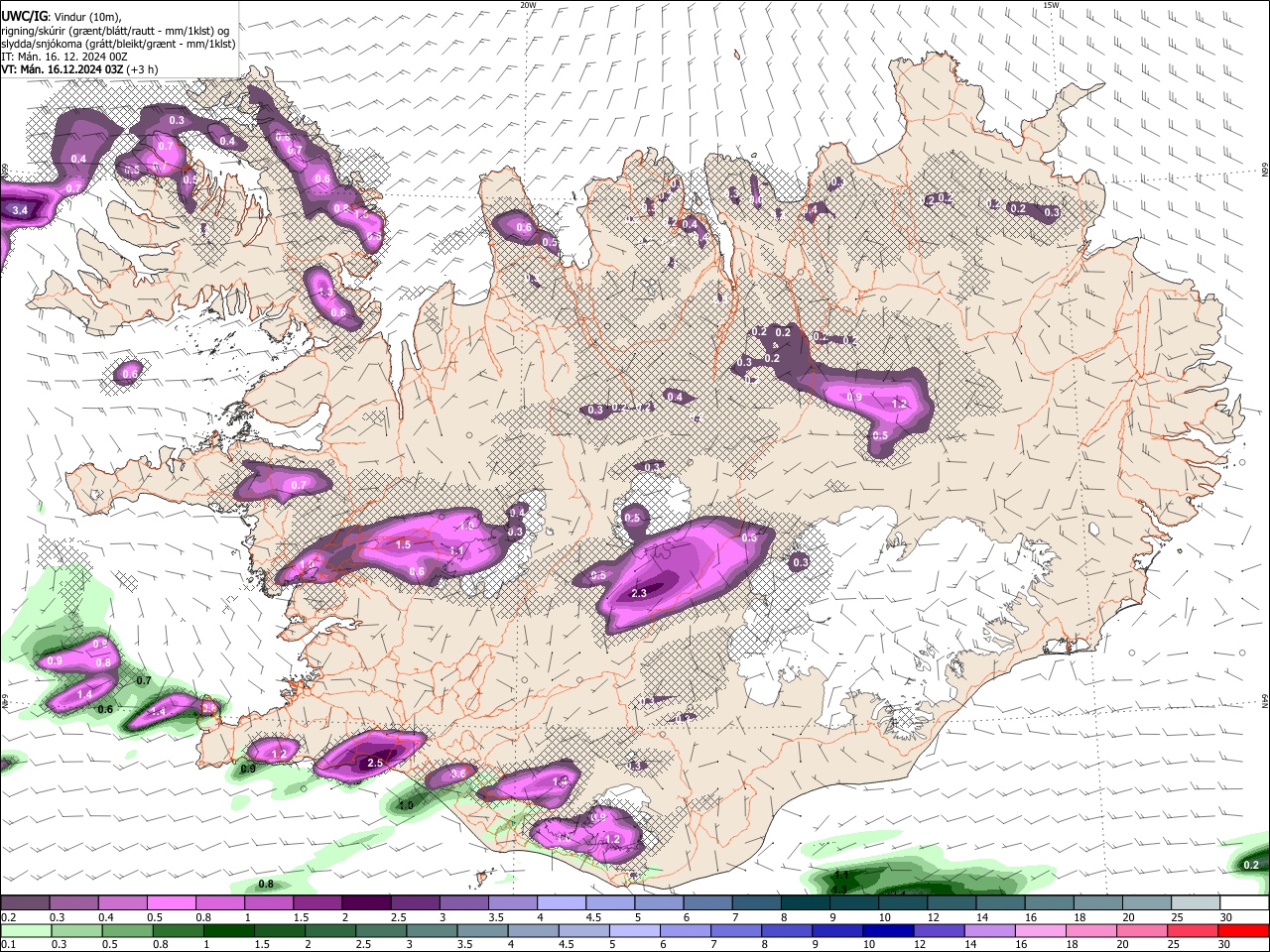Image resolution: width=1270 pixels, height=952 pixels.
Task: Select the lower legend swatch between 0.5 and 0.8
Action: (127, 930)
